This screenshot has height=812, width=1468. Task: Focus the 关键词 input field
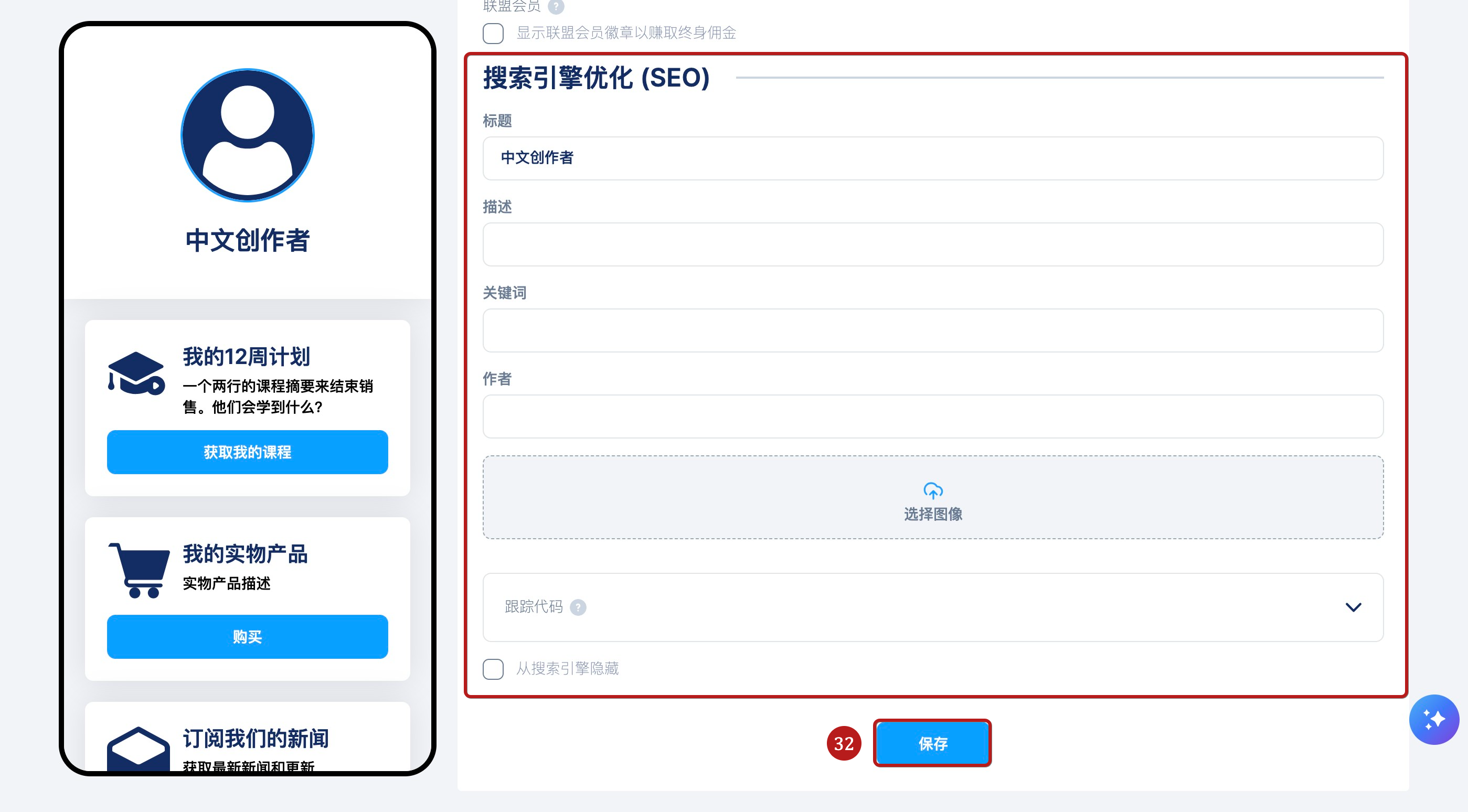click(932, 330)
